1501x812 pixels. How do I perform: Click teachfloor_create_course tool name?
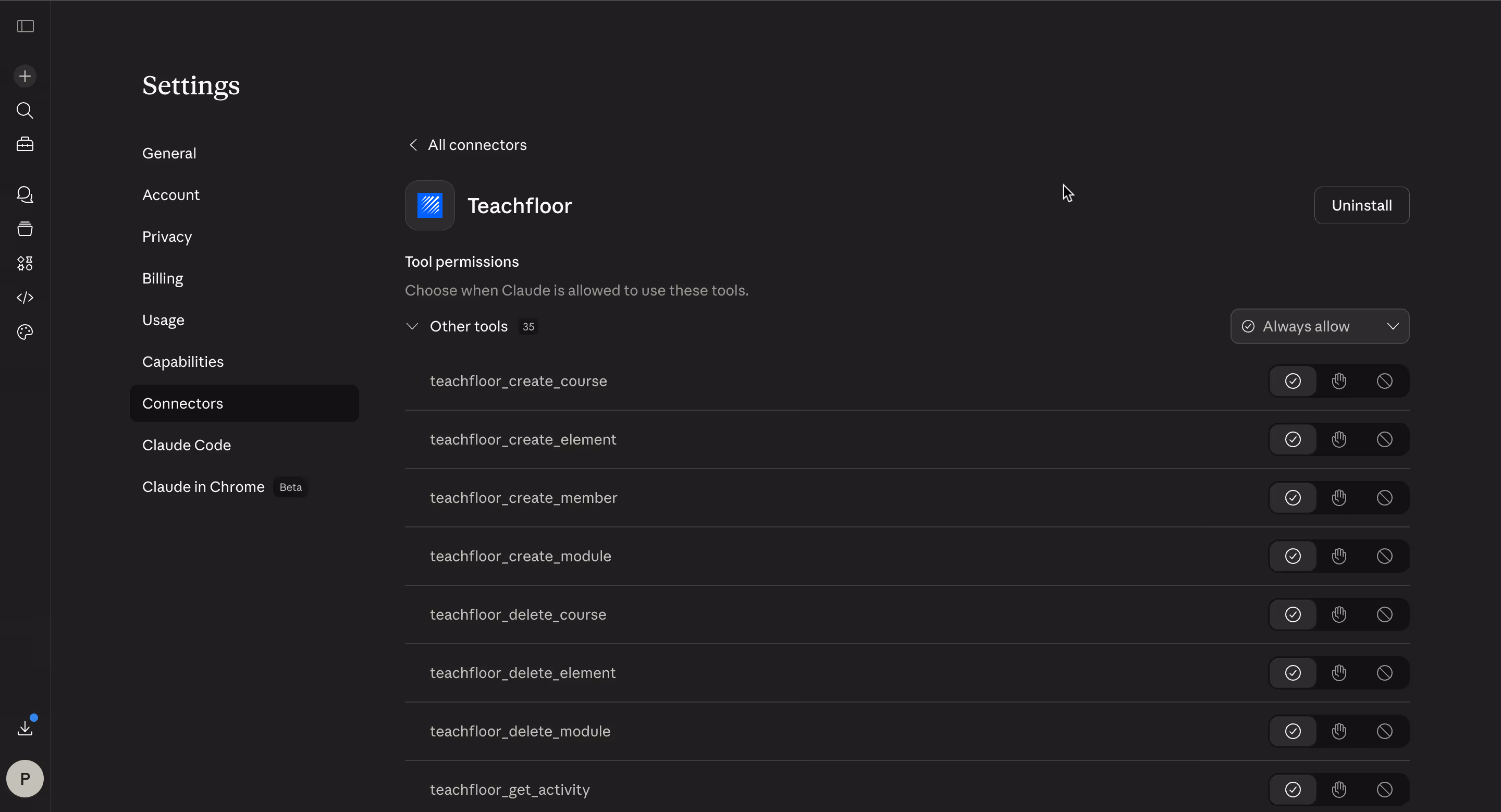point(519,381)
